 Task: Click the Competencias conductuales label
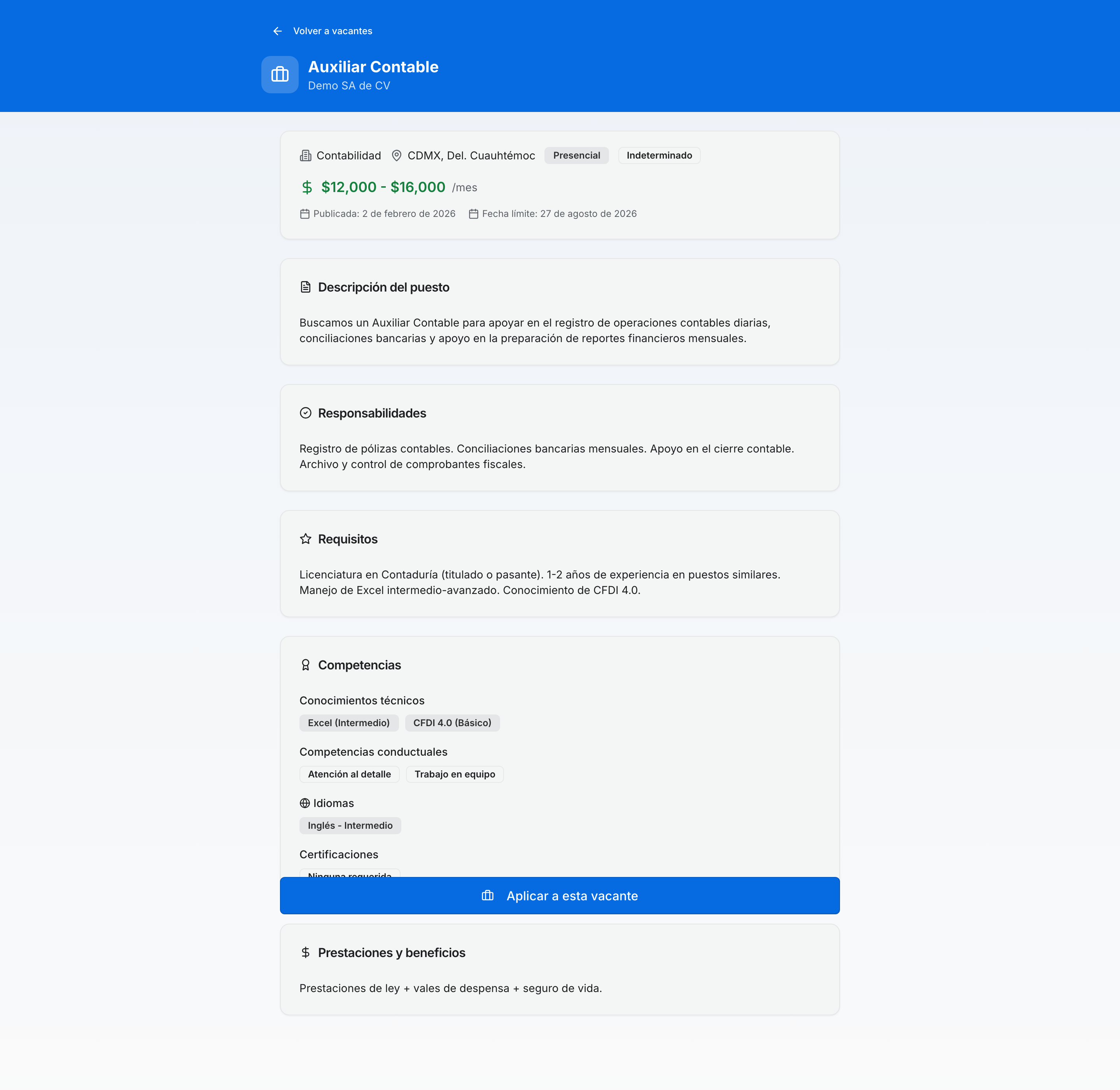pyautogui.click(x=373, y=752)
